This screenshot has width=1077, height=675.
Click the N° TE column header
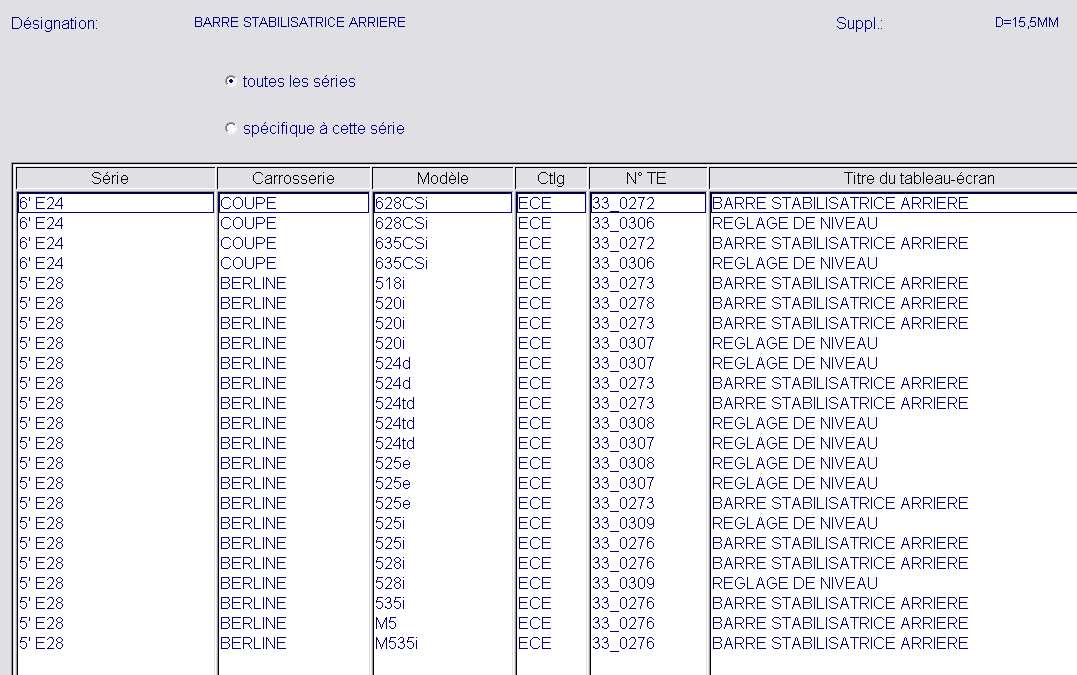tap(647, 178)
